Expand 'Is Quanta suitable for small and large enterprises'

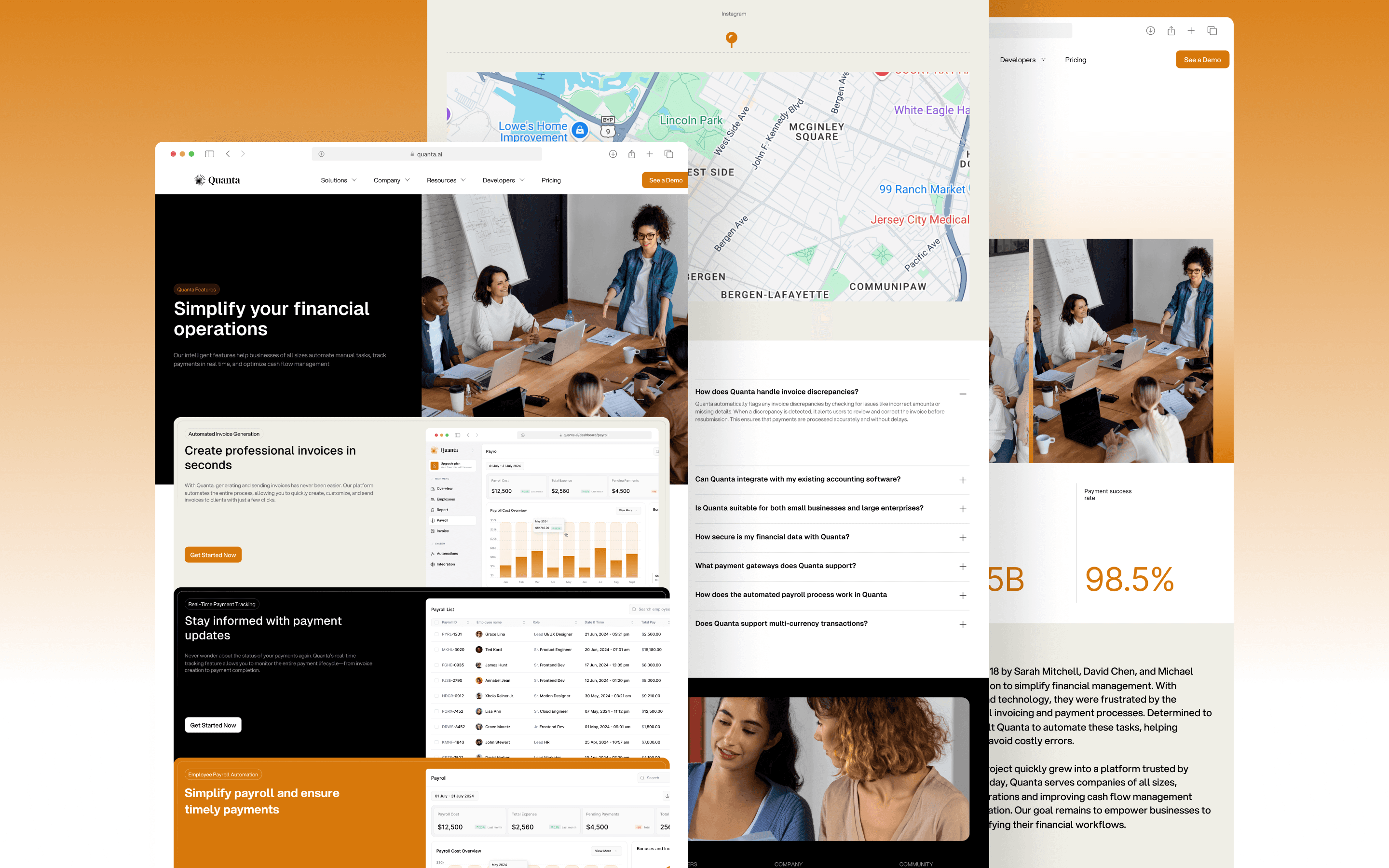(963, 507)
